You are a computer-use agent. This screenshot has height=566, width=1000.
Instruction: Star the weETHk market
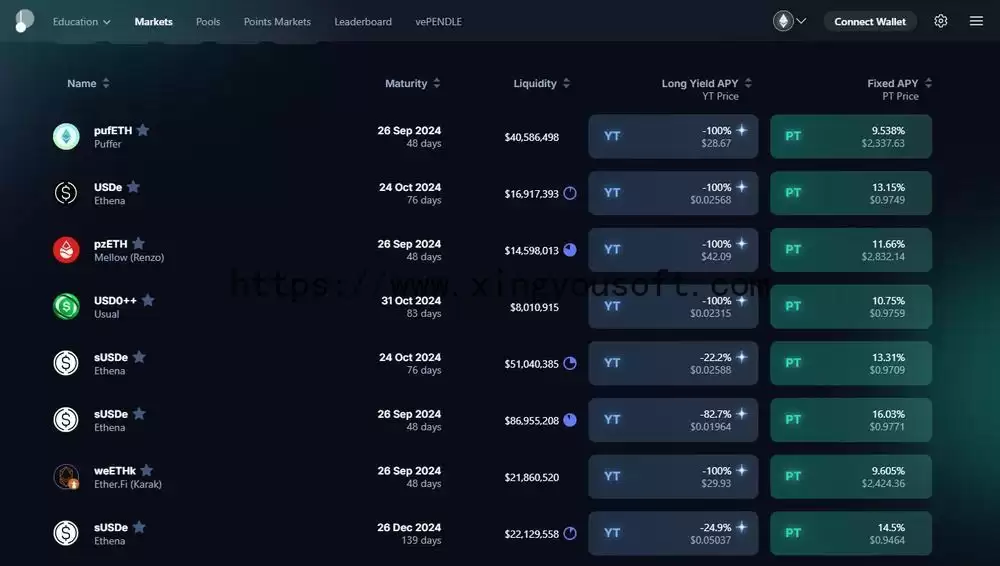click(147, 470)
